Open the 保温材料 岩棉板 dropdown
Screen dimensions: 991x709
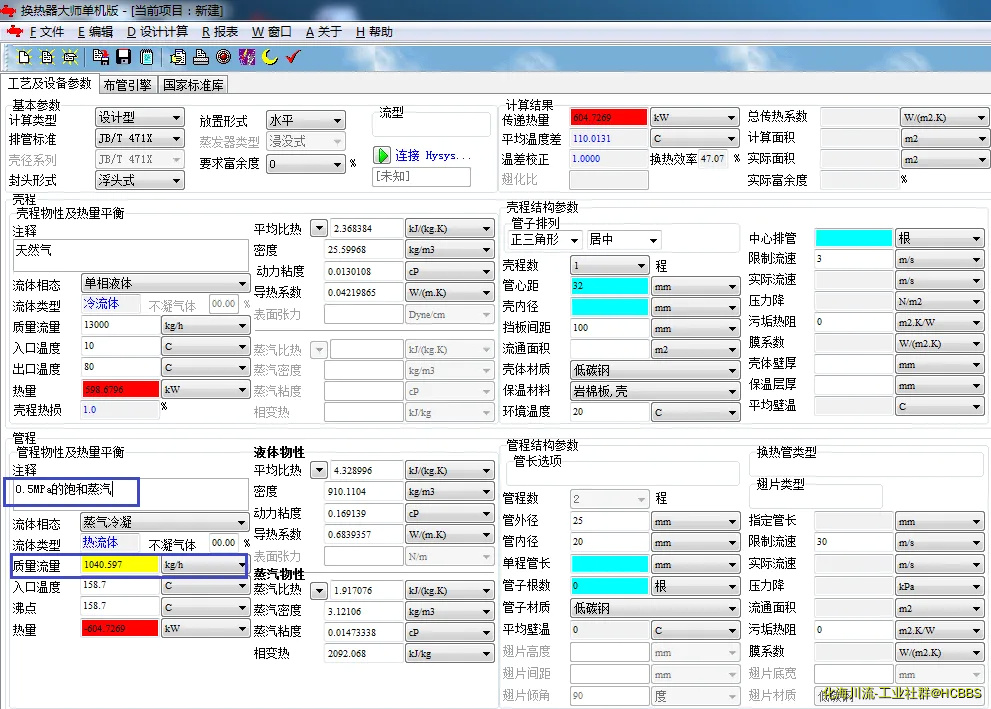click(655, 391)
